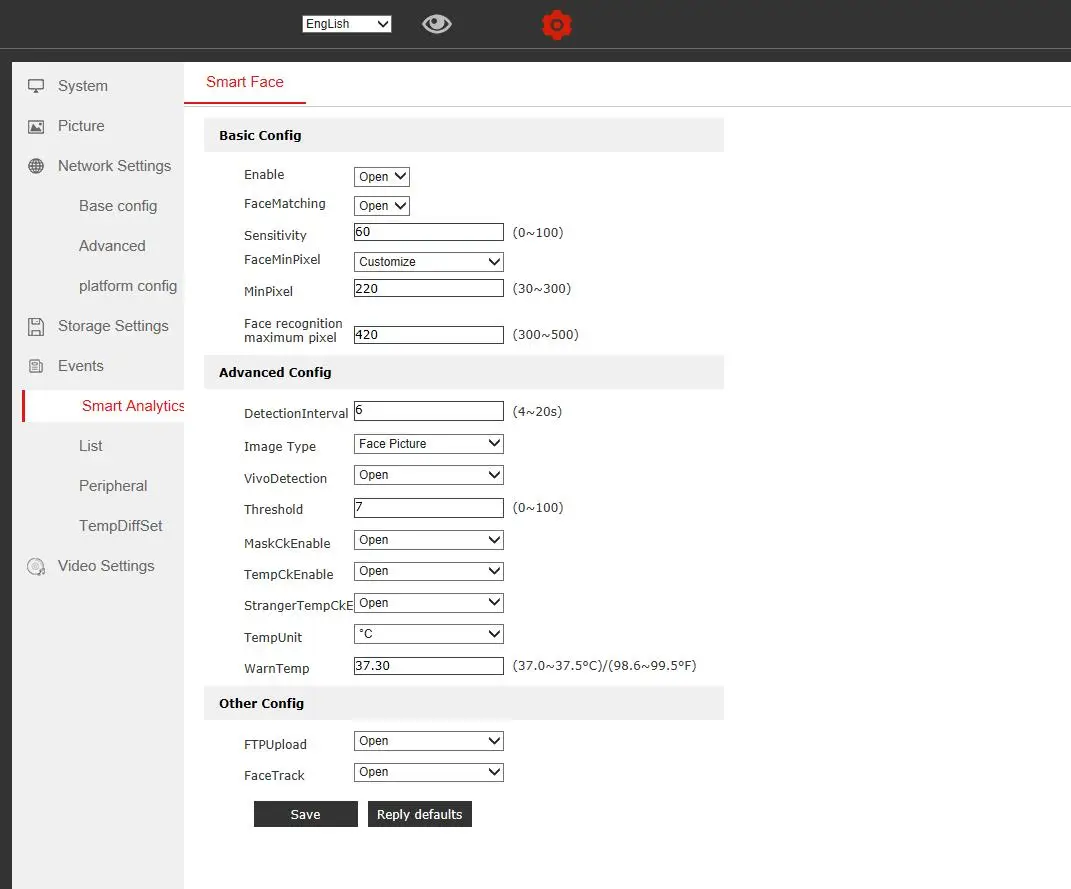The width and height of the screenshot is (1071, 889).
Task: Open the Image Type dropdown
Action: click(429, 444)
